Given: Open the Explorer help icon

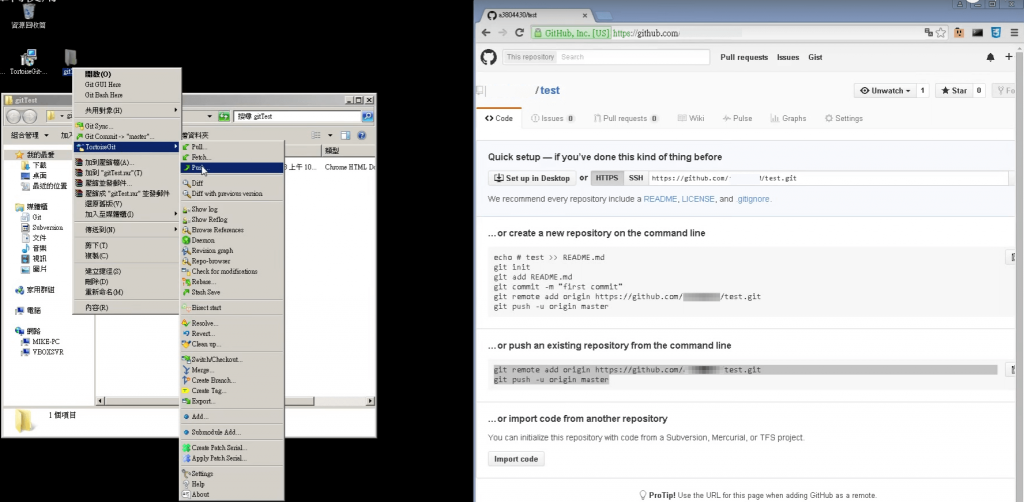Looking at the screenshot, I should tap(361, 135).
